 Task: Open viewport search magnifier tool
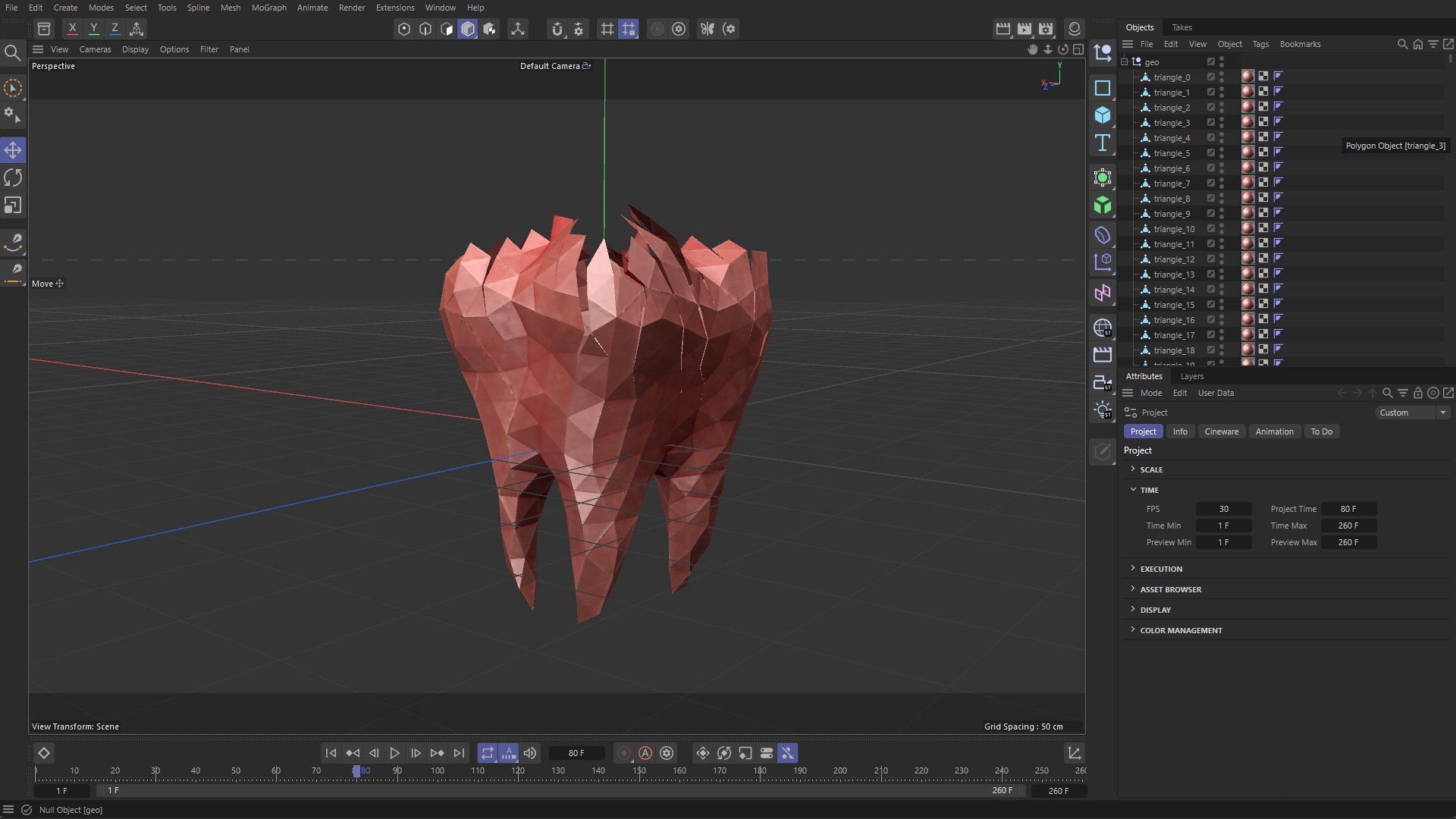(12, 52)
